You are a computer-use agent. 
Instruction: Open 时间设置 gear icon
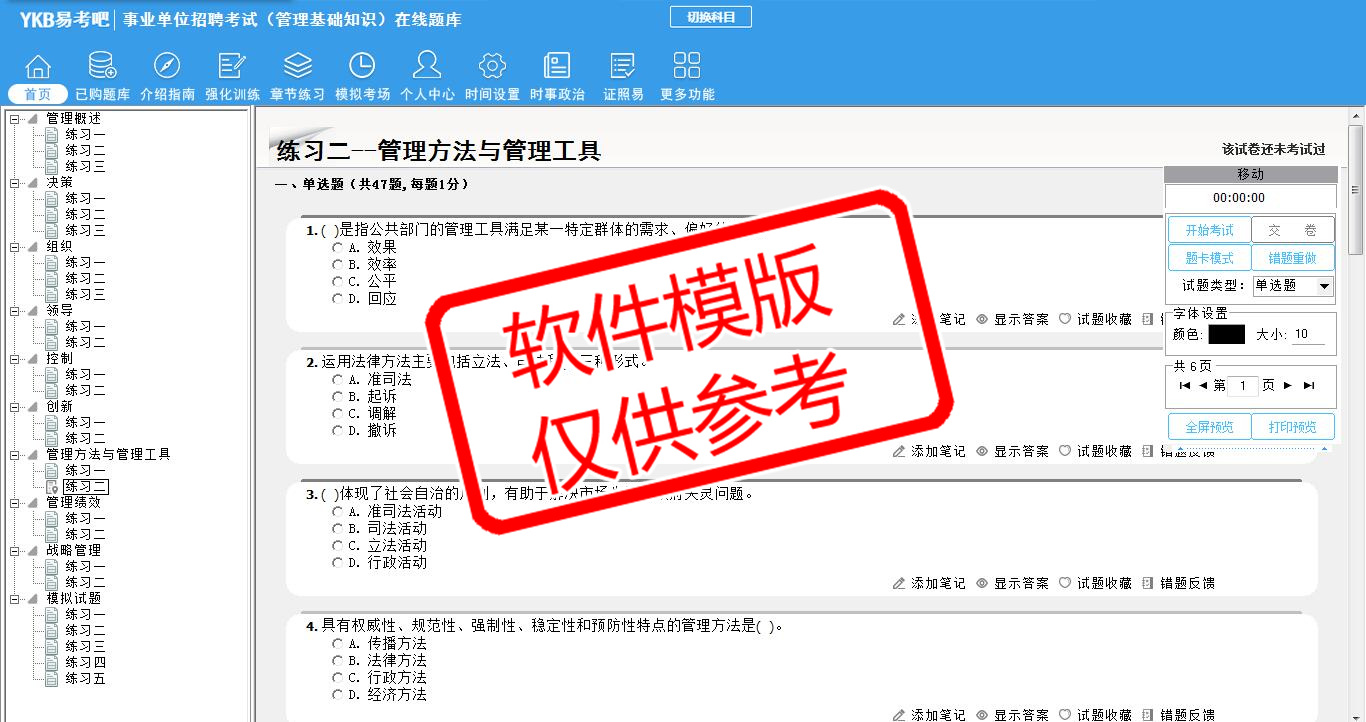pyautogui.click(x=492, y=67)
